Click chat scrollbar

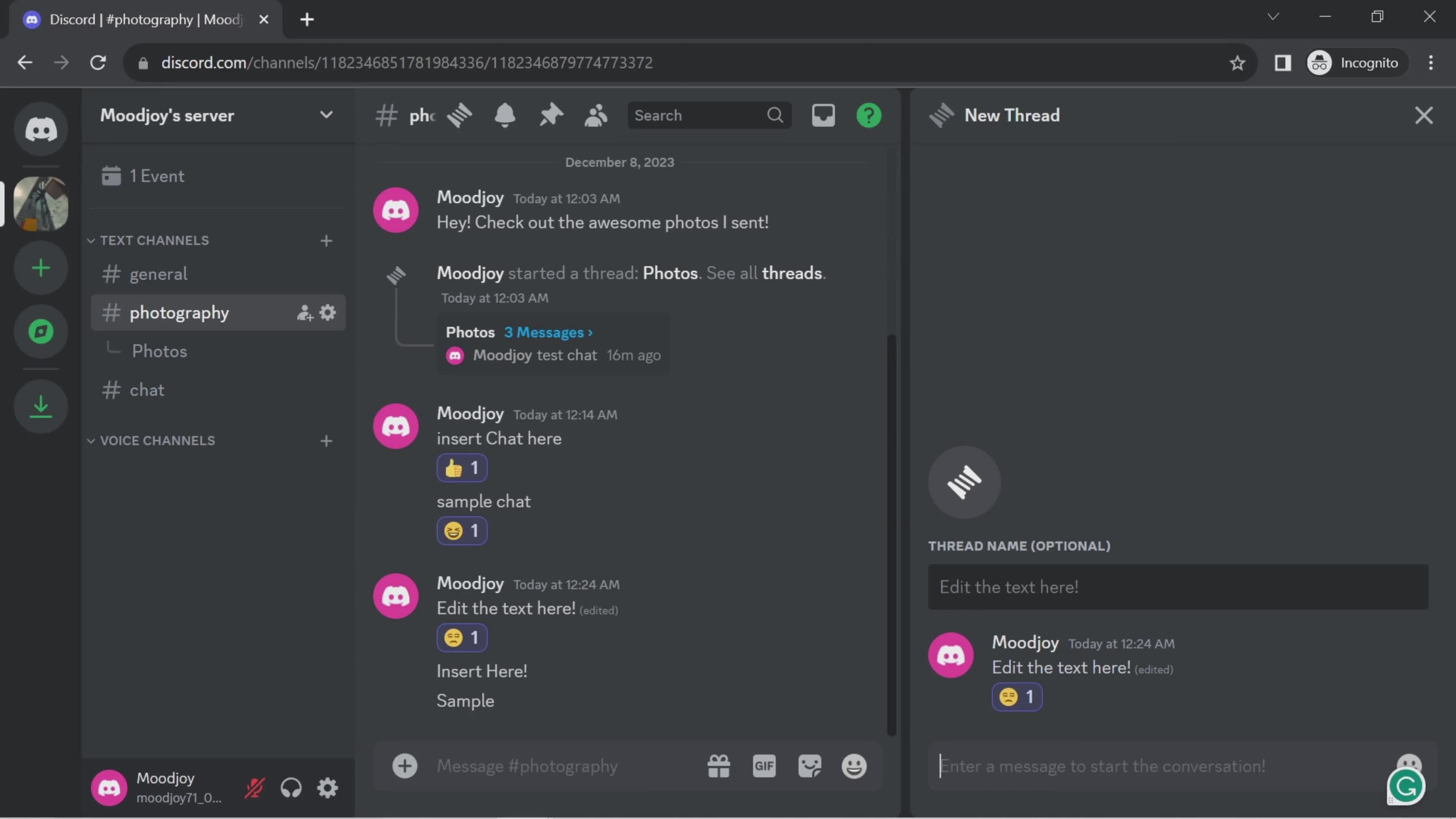891,535
